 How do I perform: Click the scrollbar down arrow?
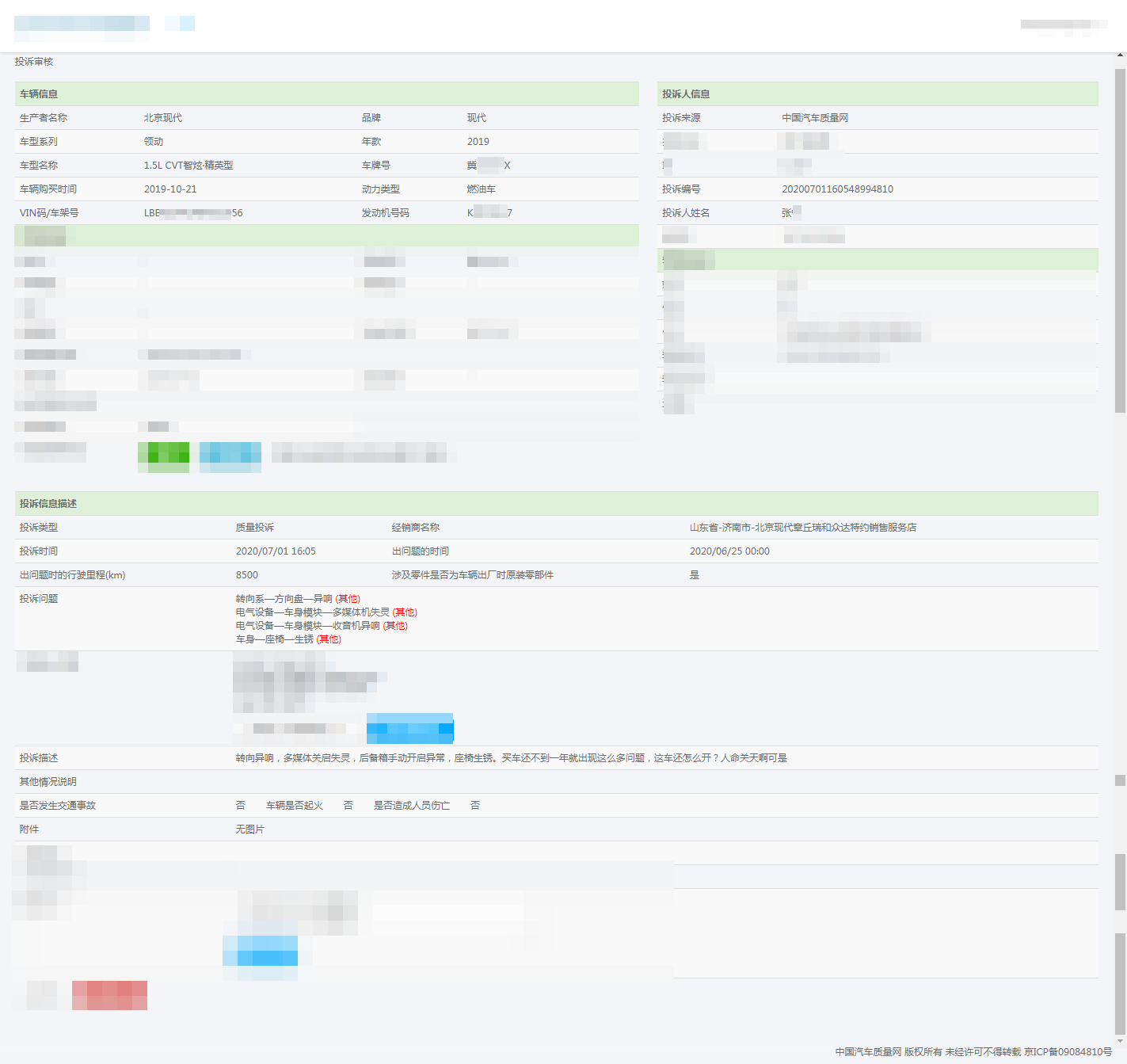coord(1120,1041)
